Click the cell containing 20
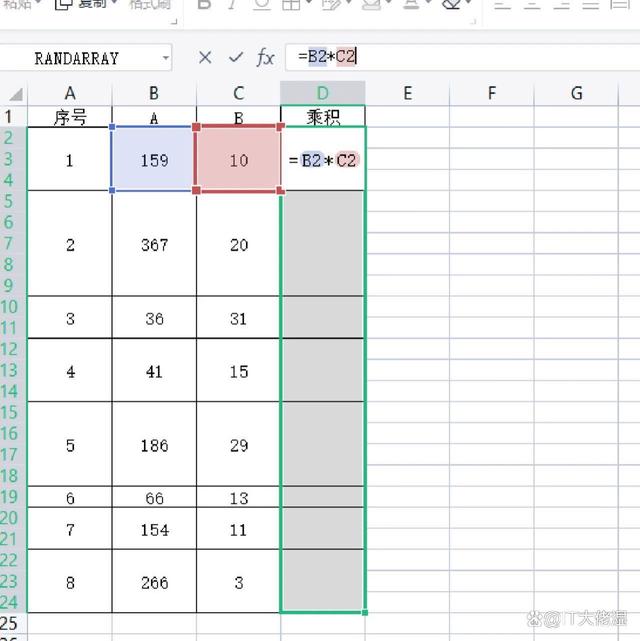The width and height of the screenshot is (640, 641). point(238,244)
